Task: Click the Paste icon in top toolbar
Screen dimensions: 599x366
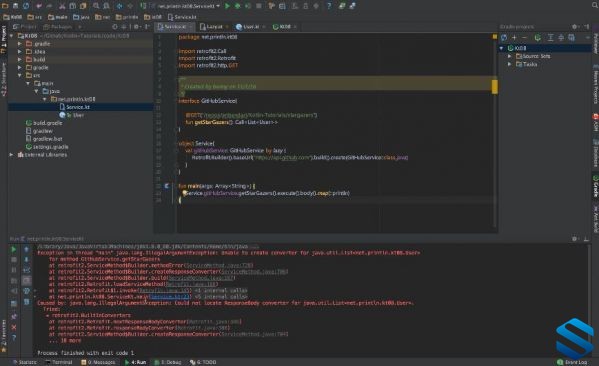Action: 83,6
